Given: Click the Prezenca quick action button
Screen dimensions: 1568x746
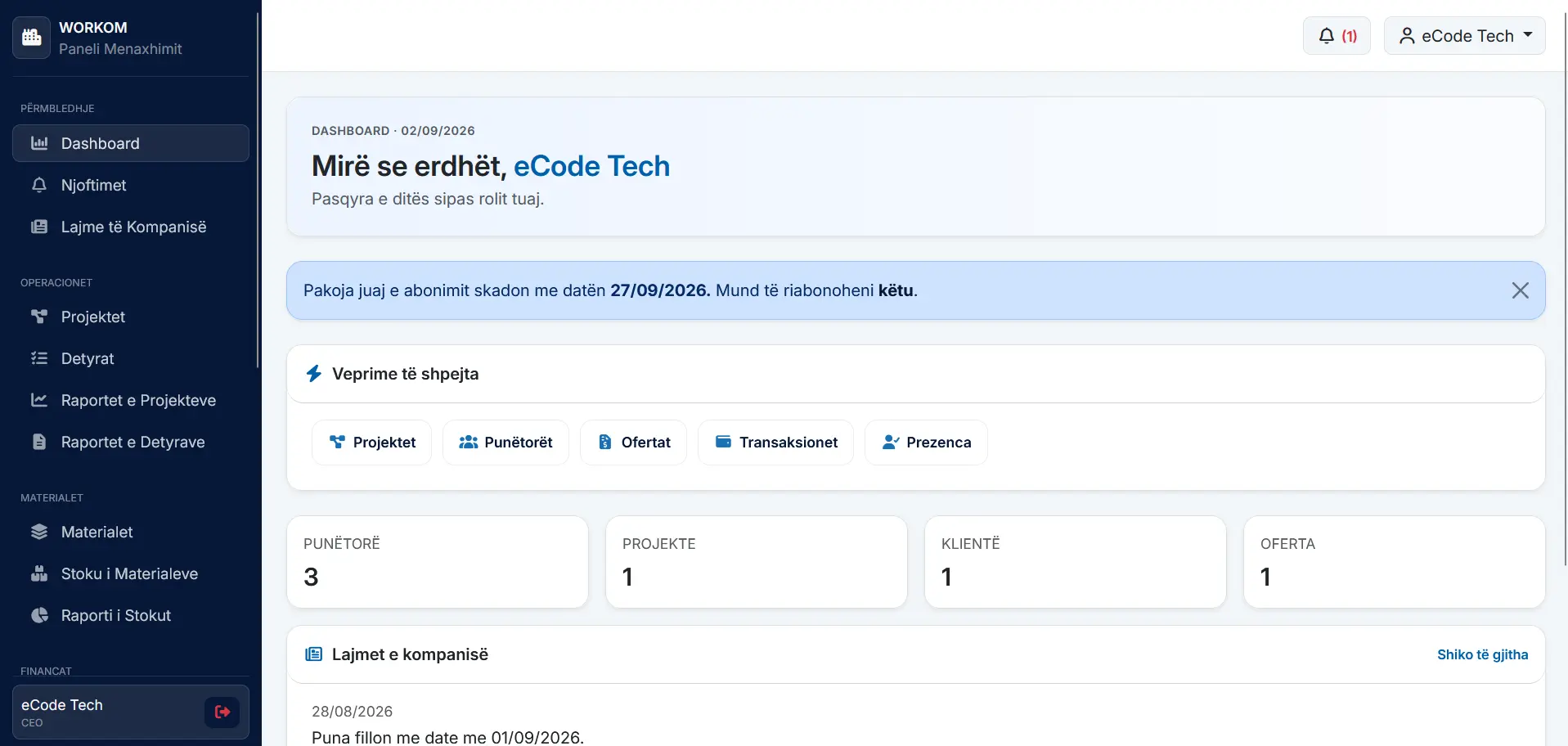Looking at the screenshot, I should (926, 443).
